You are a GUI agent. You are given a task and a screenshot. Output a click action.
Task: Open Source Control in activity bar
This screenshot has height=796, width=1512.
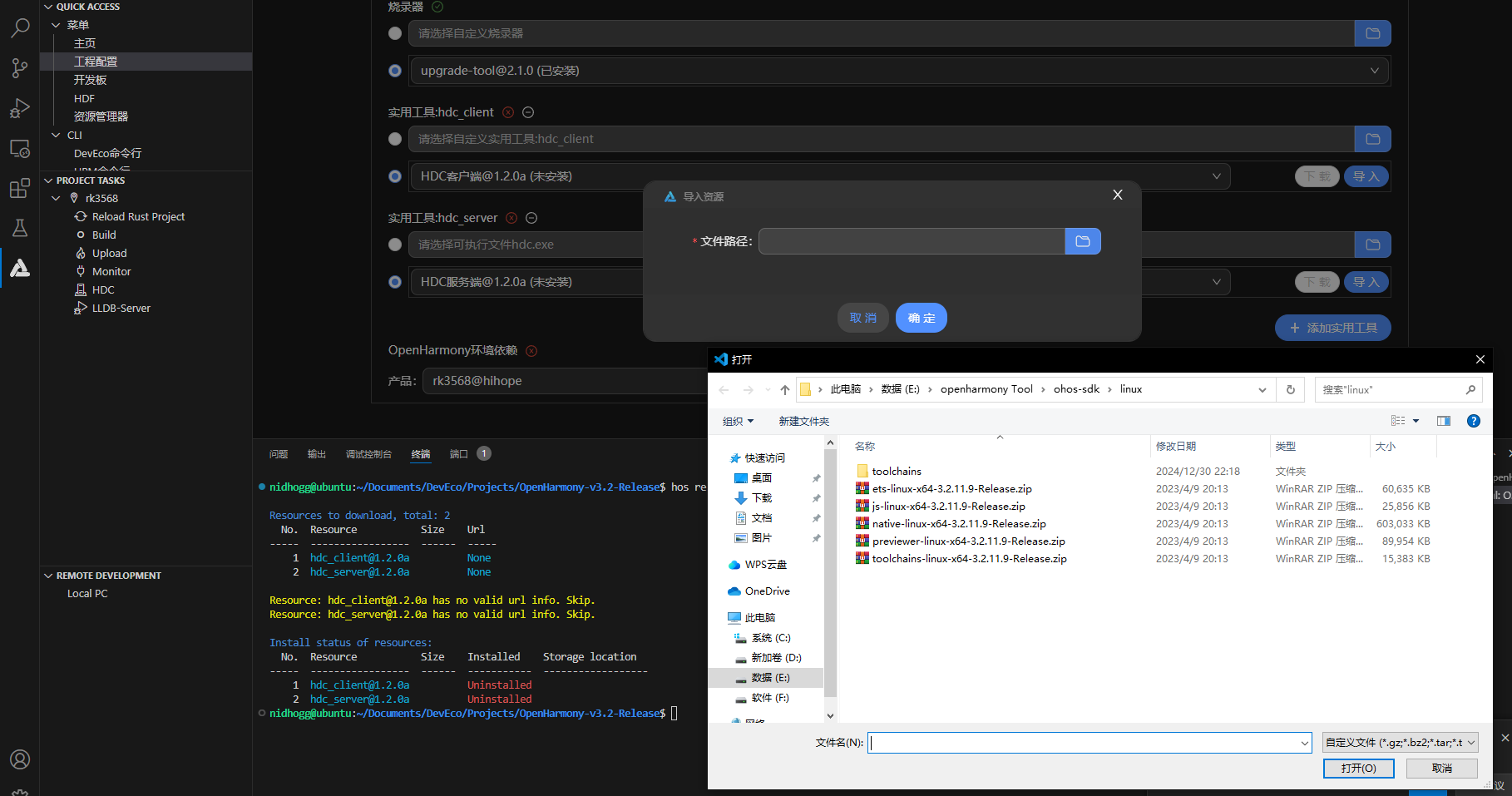point(20,68)
